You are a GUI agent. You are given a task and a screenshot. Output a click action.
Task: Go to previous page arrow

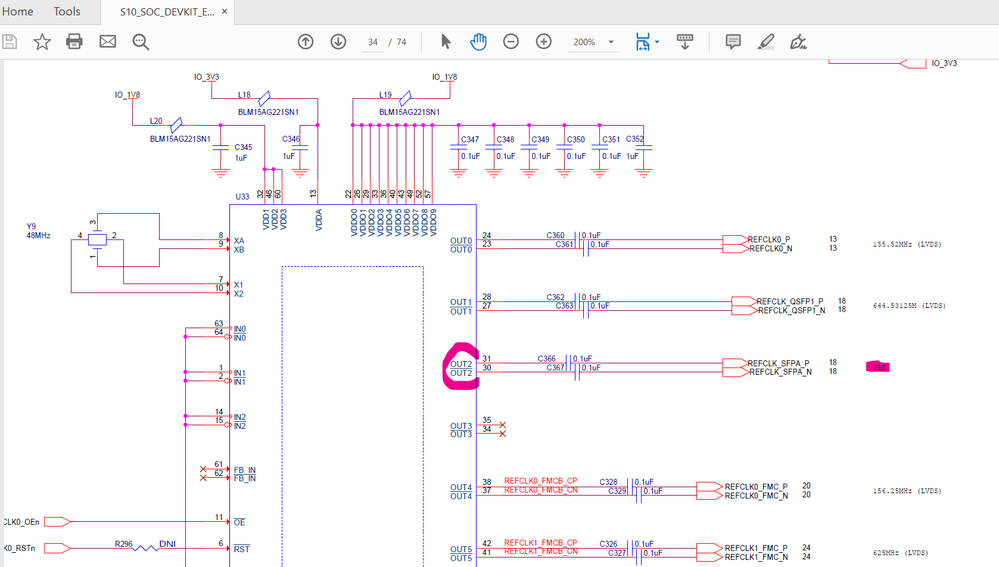pos(306,42)
